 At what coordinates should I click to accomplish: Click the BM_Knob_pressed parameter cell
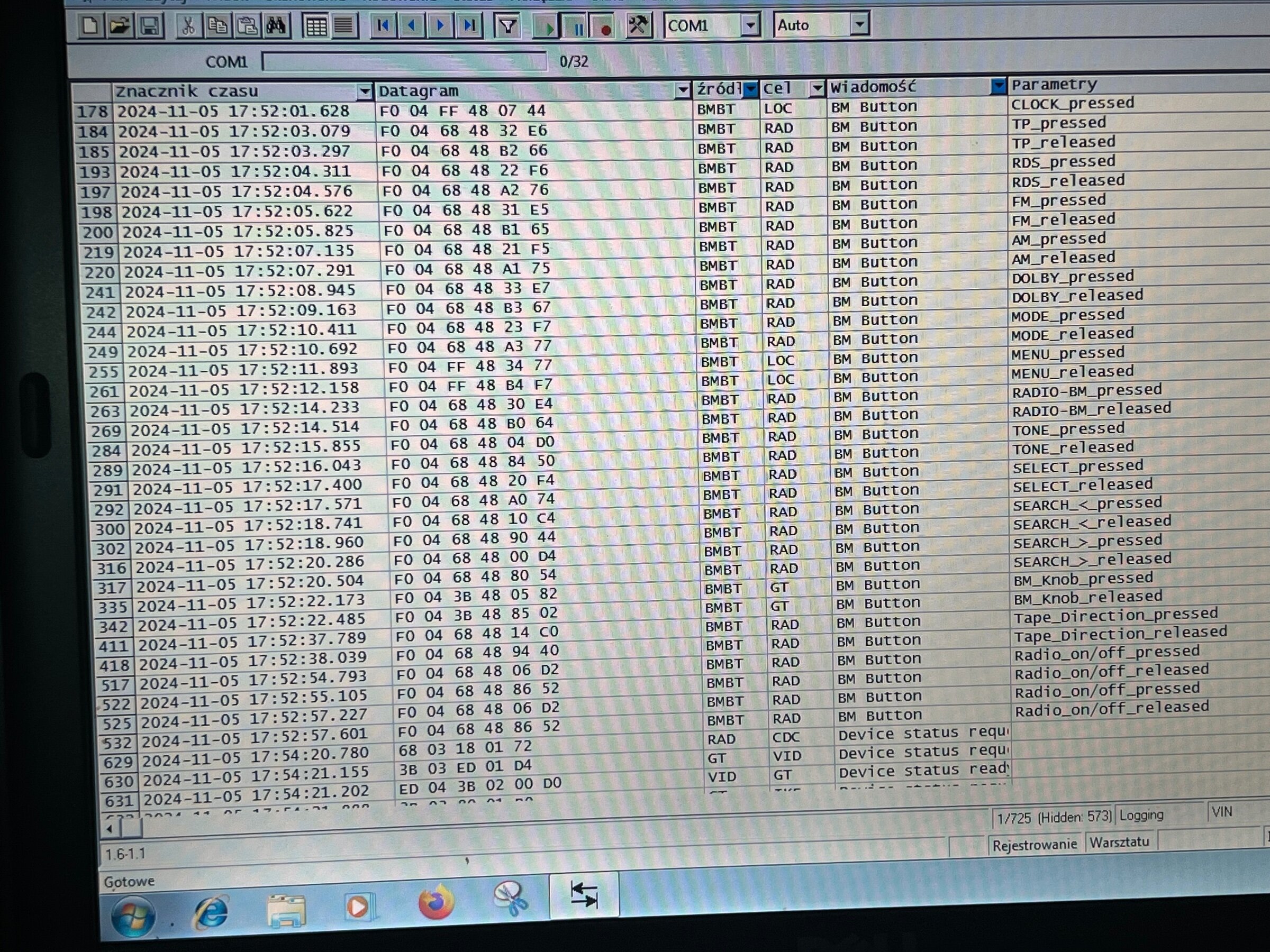[x=1083, y=580]
